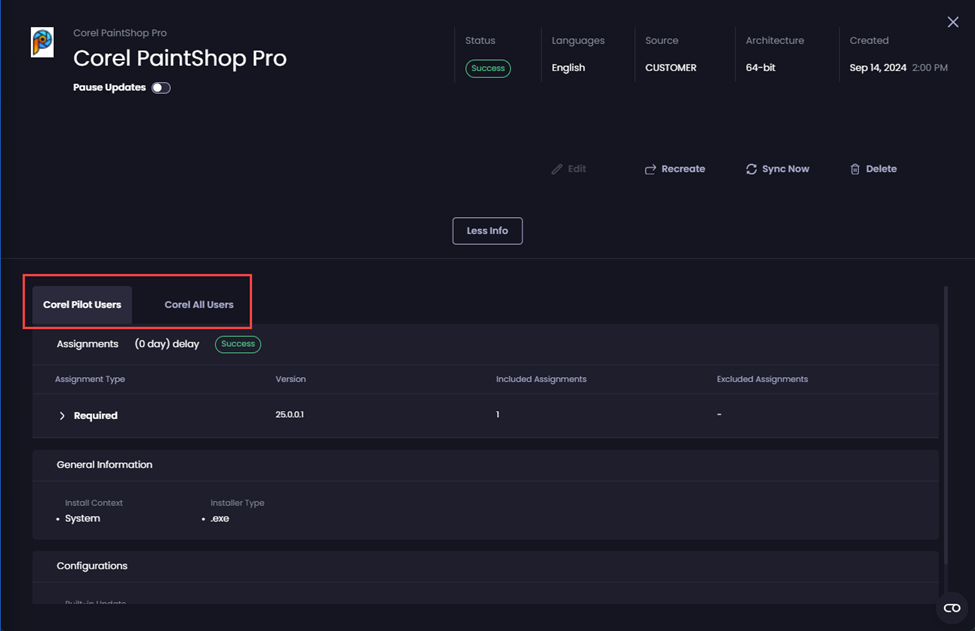This screenshot has width=975, height=631.
Task: Click the Success badge next to Assignments
Action: 237,343
